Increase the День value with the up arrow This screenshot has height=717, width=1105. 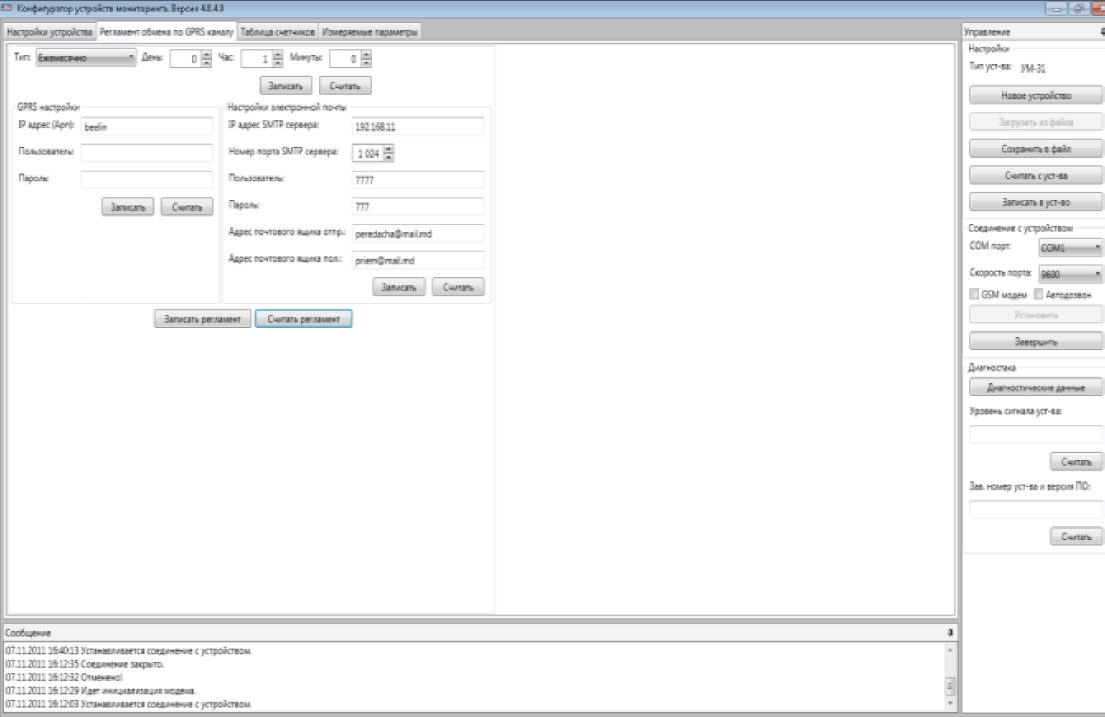(207, 54)
